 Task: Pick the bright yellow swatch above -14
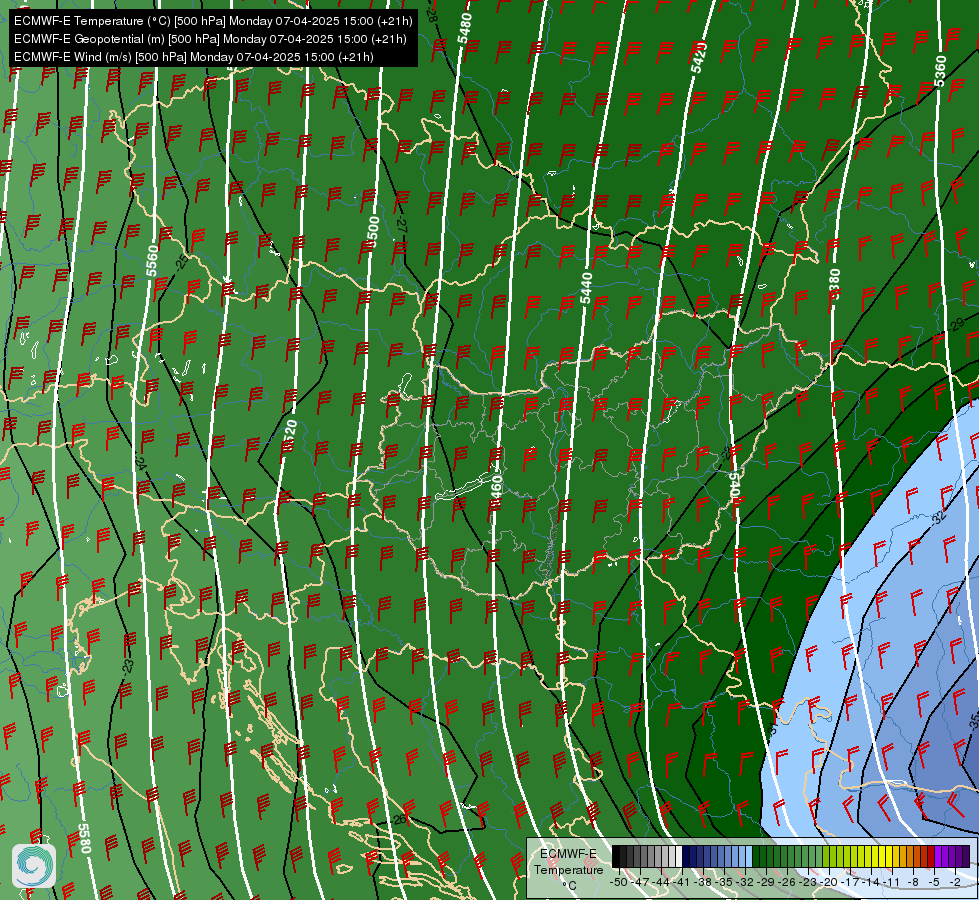point(875,856)
